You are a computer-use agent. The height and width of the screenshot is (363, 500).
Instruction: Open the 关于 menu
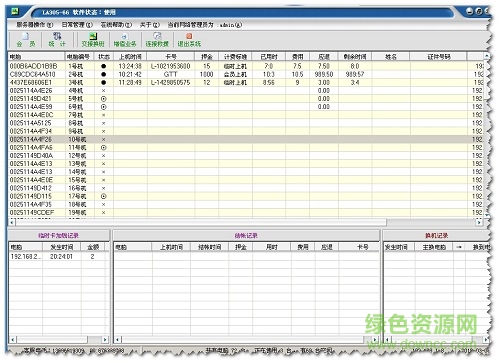150,25
